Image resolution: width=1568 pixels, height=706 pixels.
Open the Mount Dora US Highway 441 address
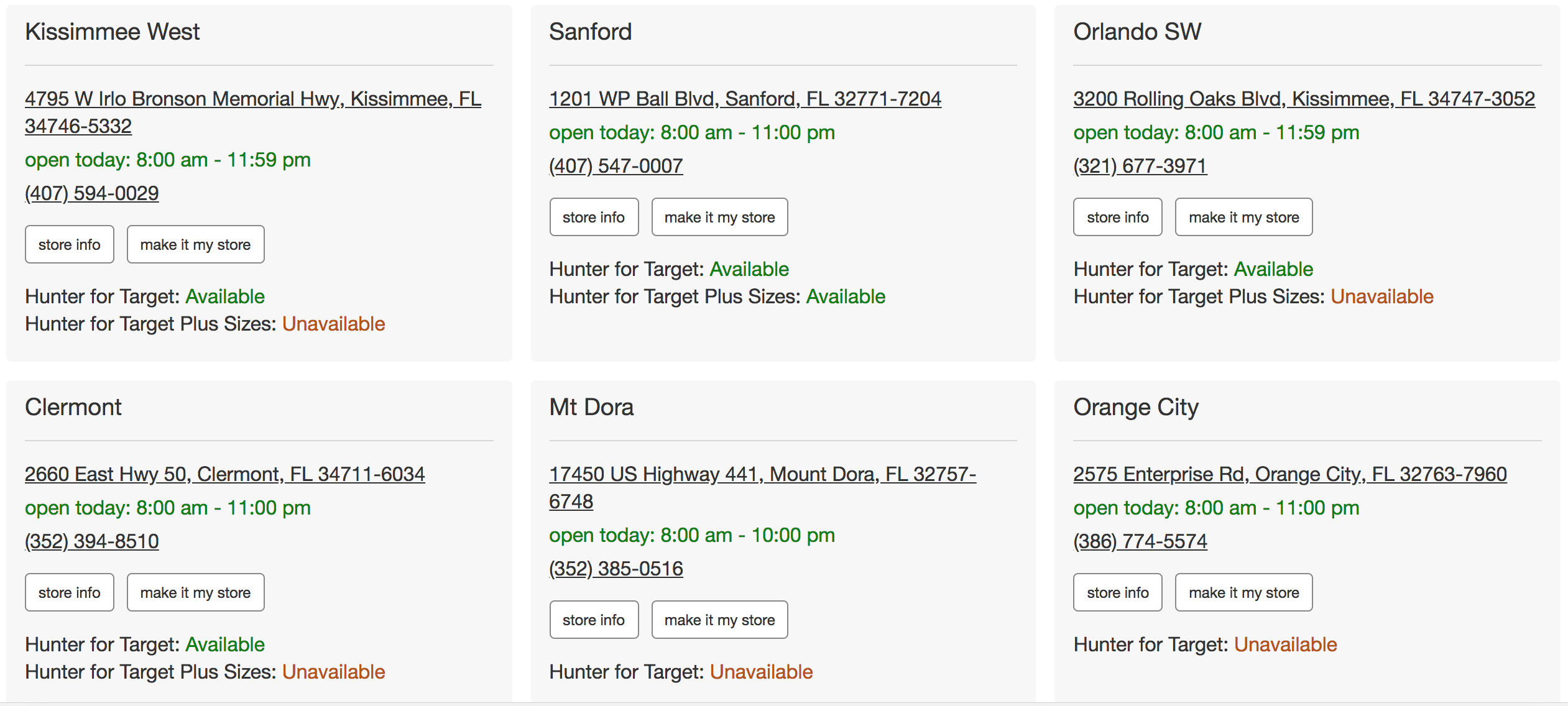point(763,488)
